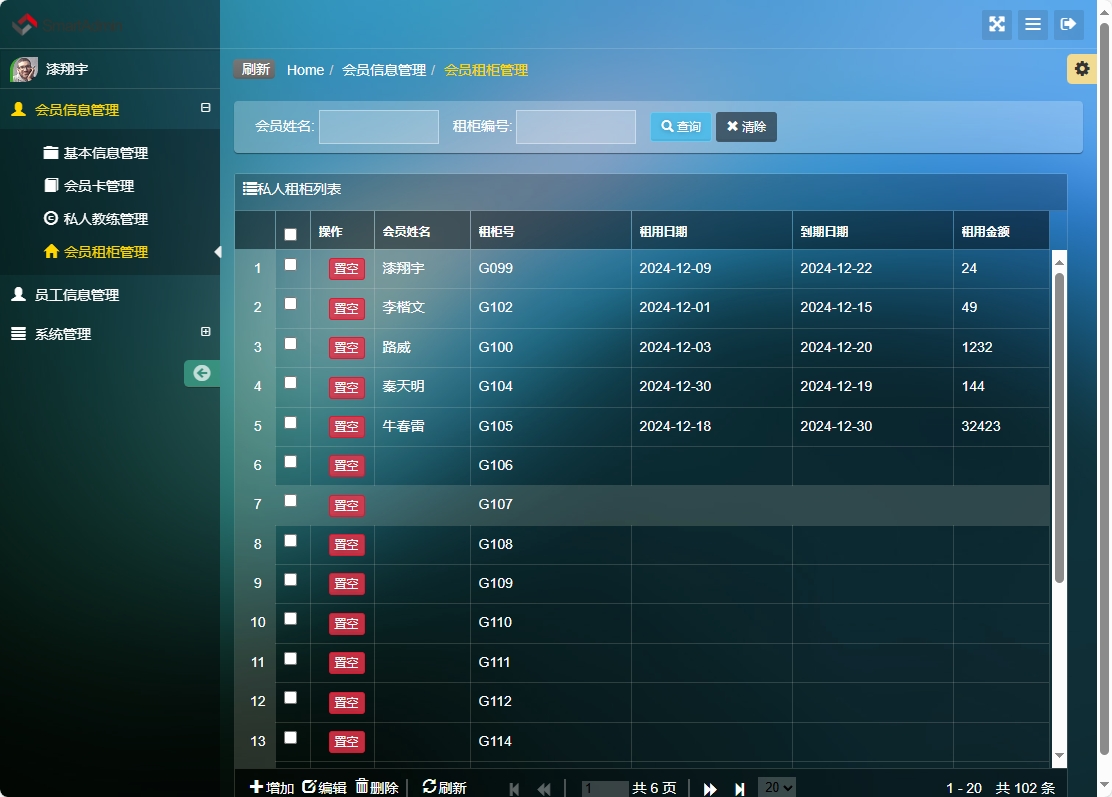The height and width of the screenshot is (797, 1112).
Task: Collapse sidebar using green arrow button
Action: coord(202,373)
